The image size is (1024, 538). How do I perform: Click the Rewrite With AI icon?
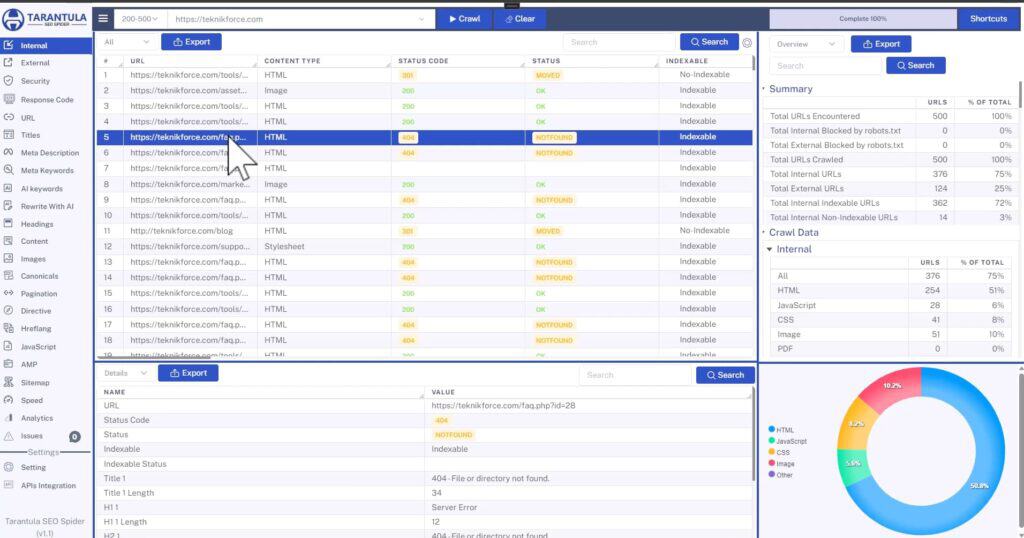[8, 206]
